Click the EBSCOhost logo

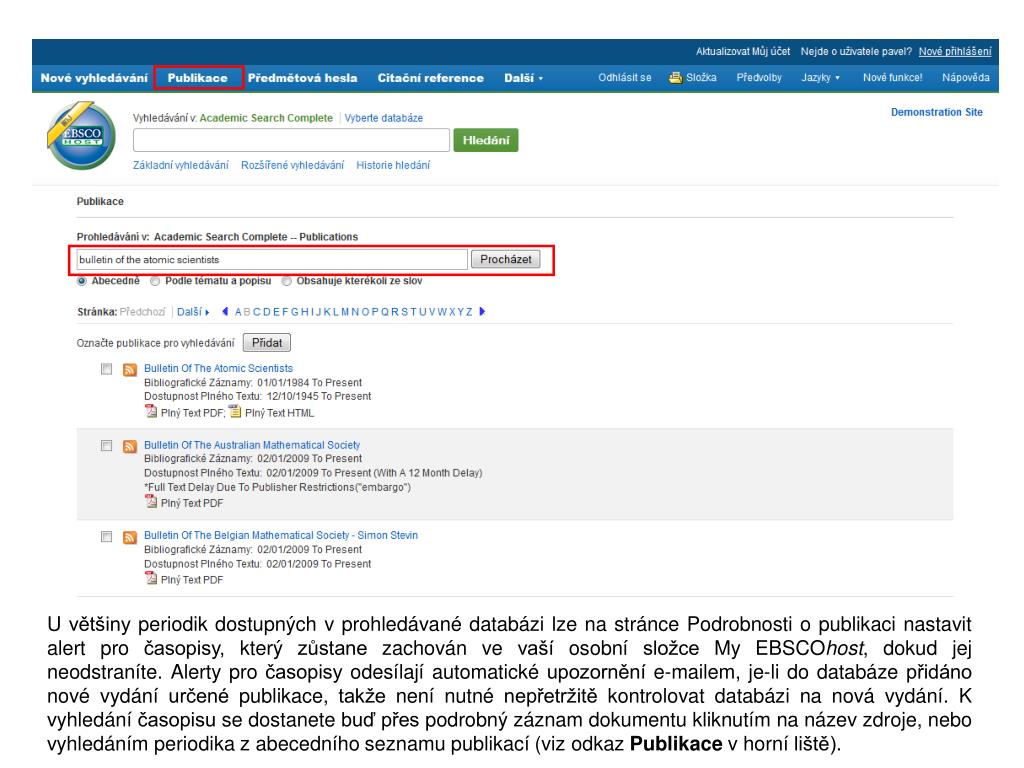[81, 135]
